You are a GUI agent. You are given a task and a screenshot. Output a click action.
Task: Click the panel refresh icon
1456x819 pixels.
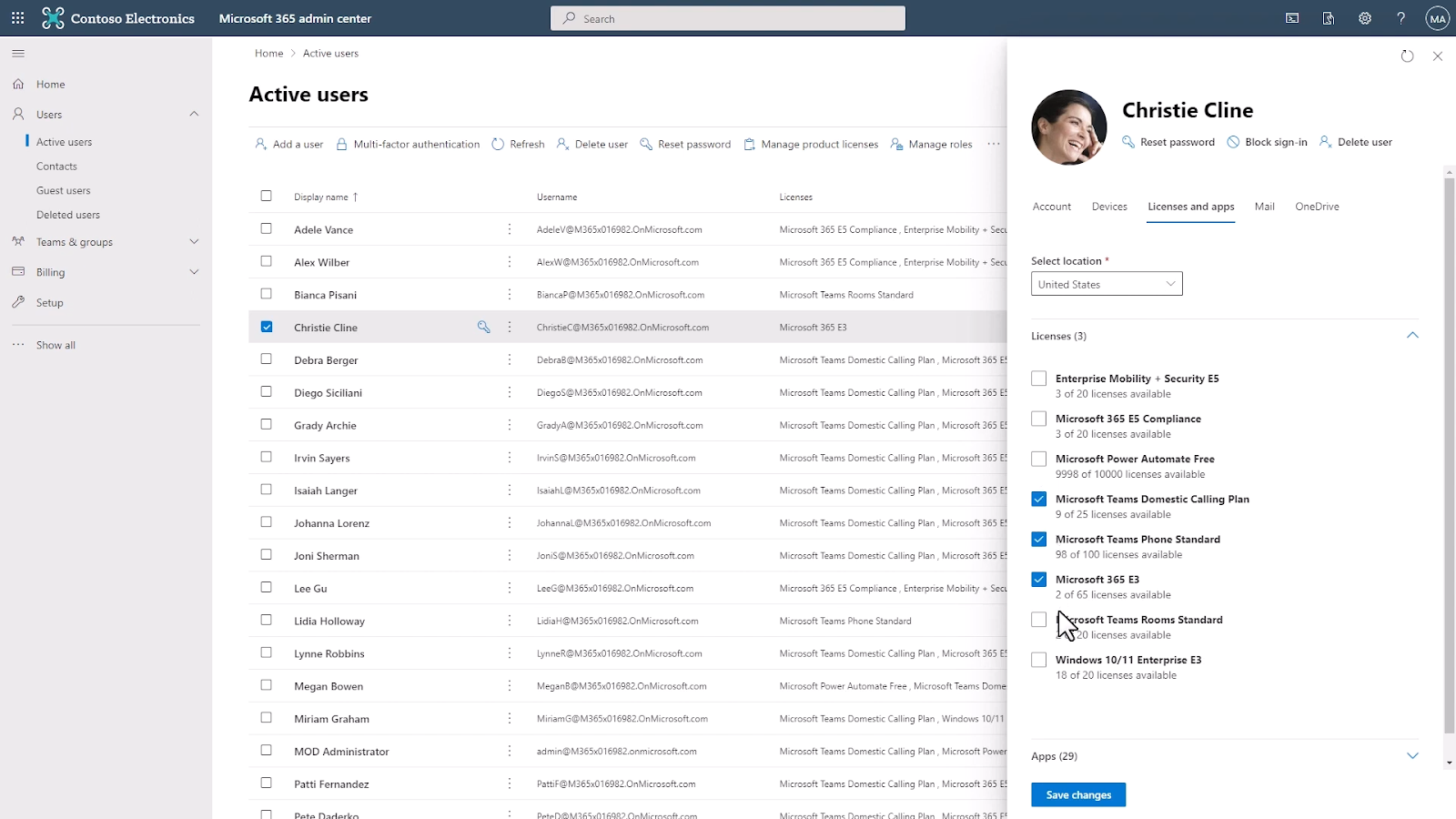[x=1407, y=56]
